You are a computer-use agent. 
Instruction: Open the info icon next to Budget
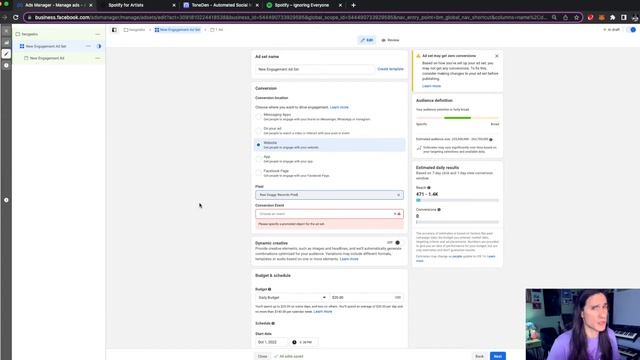(x=269, y=289)
